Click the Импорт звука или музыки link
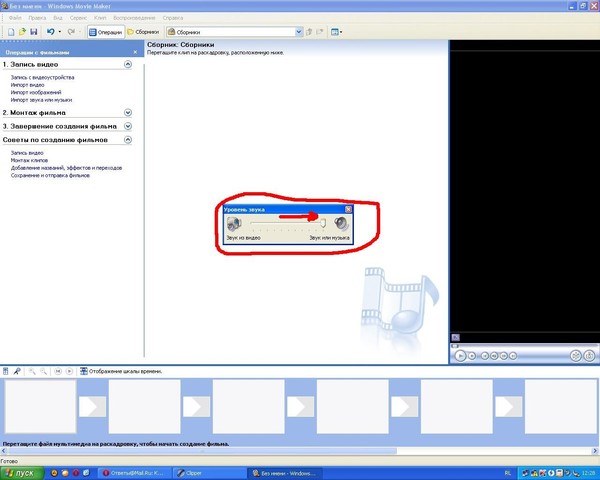This screenshot has width=600, height=480. pyautogui.click(x=41, y=100)
